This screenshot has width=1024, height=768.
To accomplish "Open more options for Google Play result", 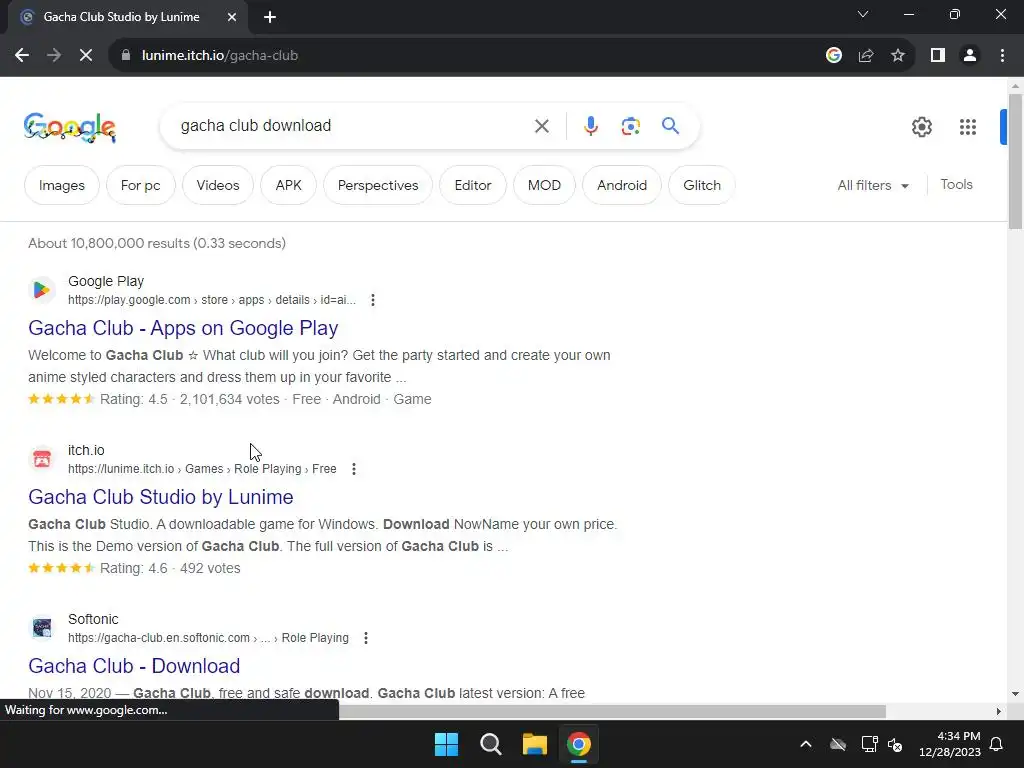I will (x=372, y=300).
